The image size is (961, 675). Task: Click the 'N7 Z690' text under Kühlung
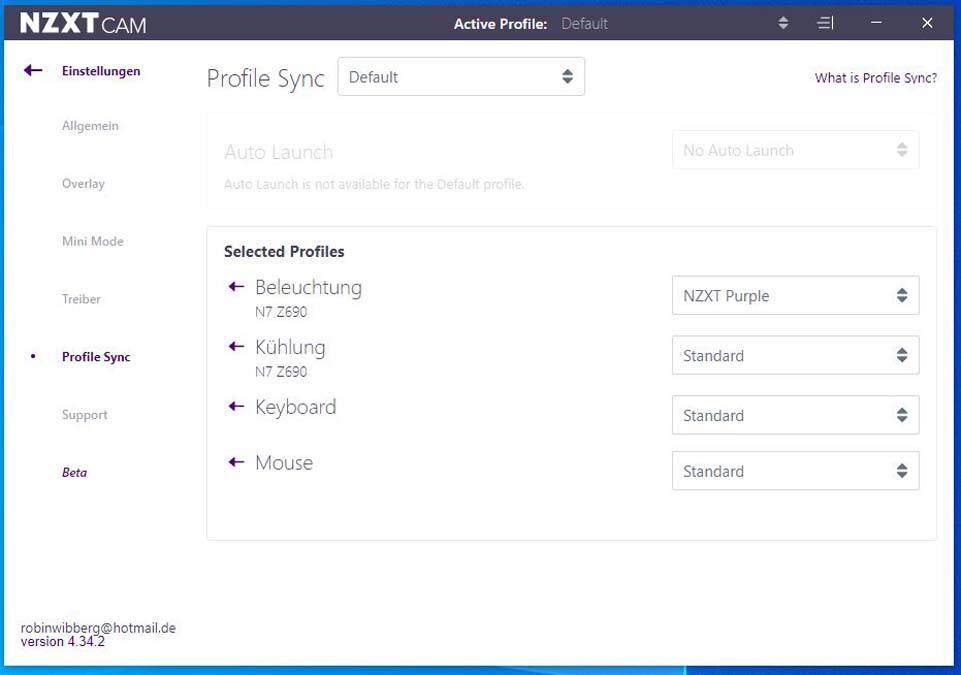pos(281,372)
